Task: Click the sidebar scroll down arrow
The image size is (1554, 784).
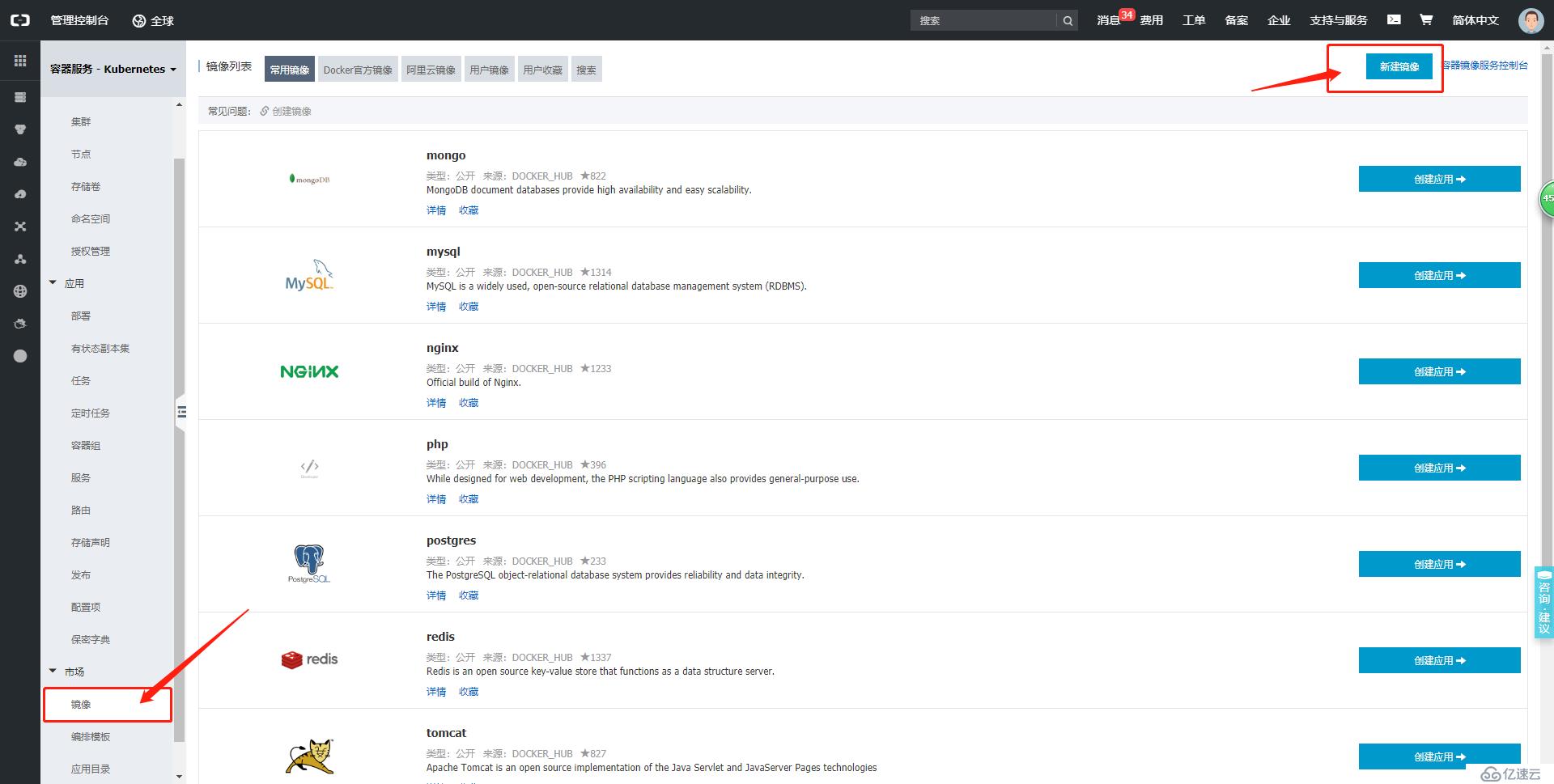Action: [x=179, y=776]
